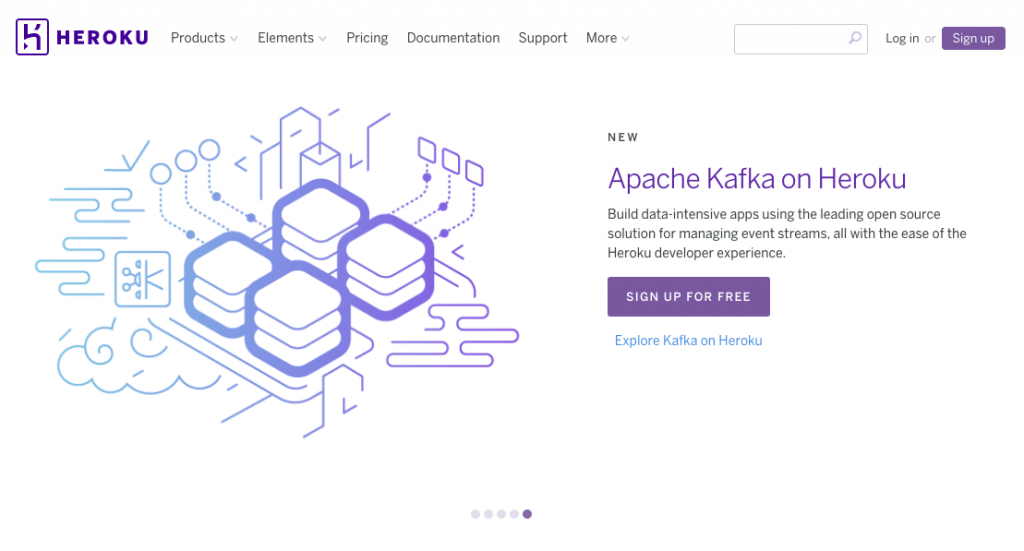Screen dimensions: 1024x551
Task: Visit the Support page
Action: coord(543,38)
